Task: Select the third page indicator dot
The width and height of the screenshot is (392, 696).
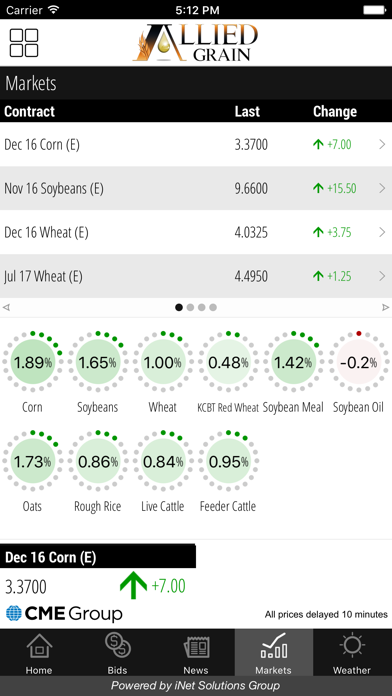Action: (202, 307)
